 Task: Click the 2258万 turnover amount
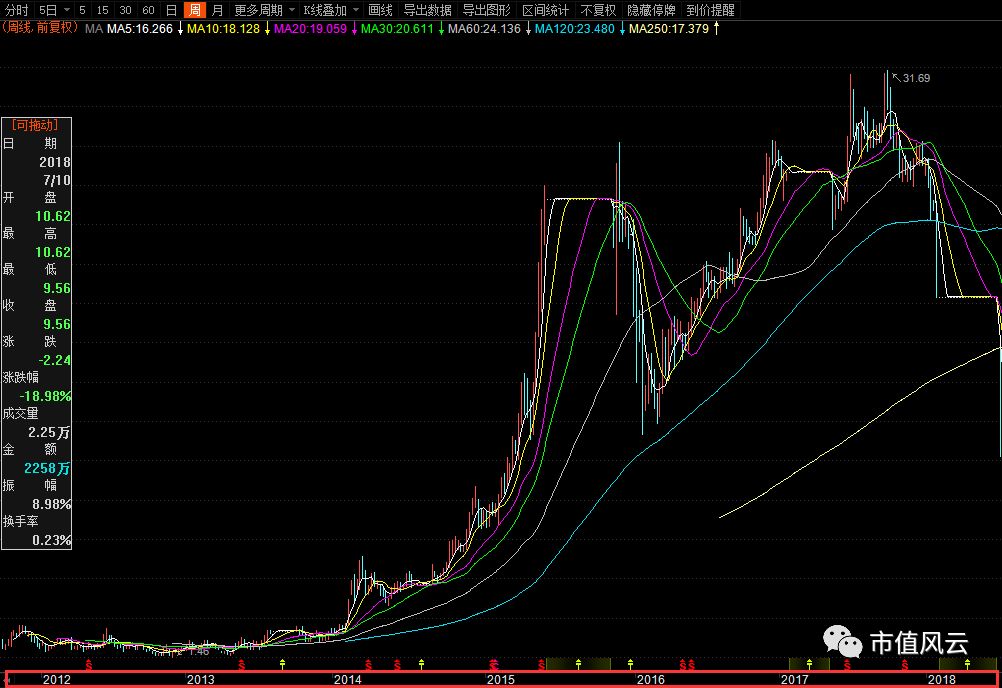click(x=47, y=468)
